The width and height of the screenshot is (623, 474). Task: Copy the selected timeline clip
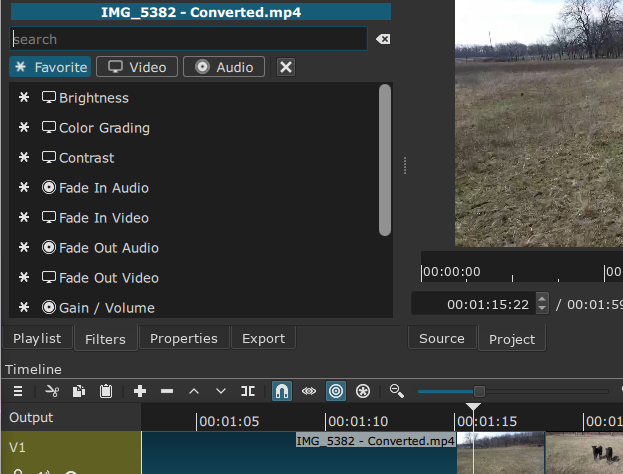point(79,391)
